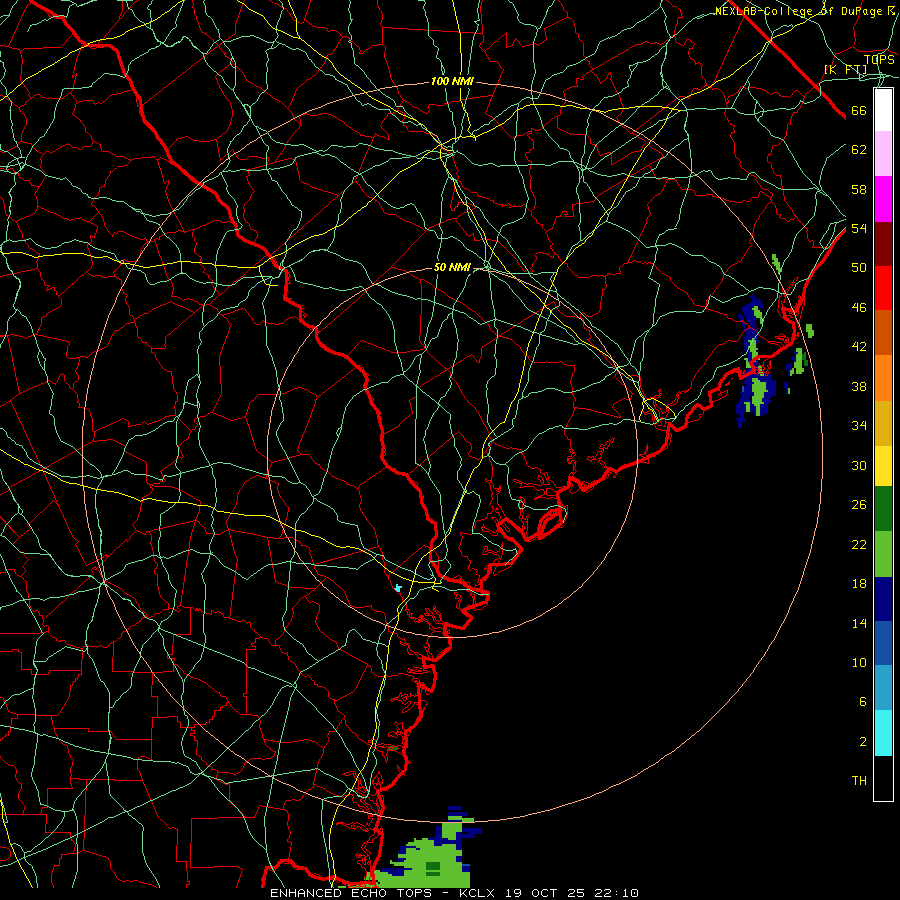
Task: Click the '50 NMI' range ring label
Action: pyautogui.click(x=452, y=267)
